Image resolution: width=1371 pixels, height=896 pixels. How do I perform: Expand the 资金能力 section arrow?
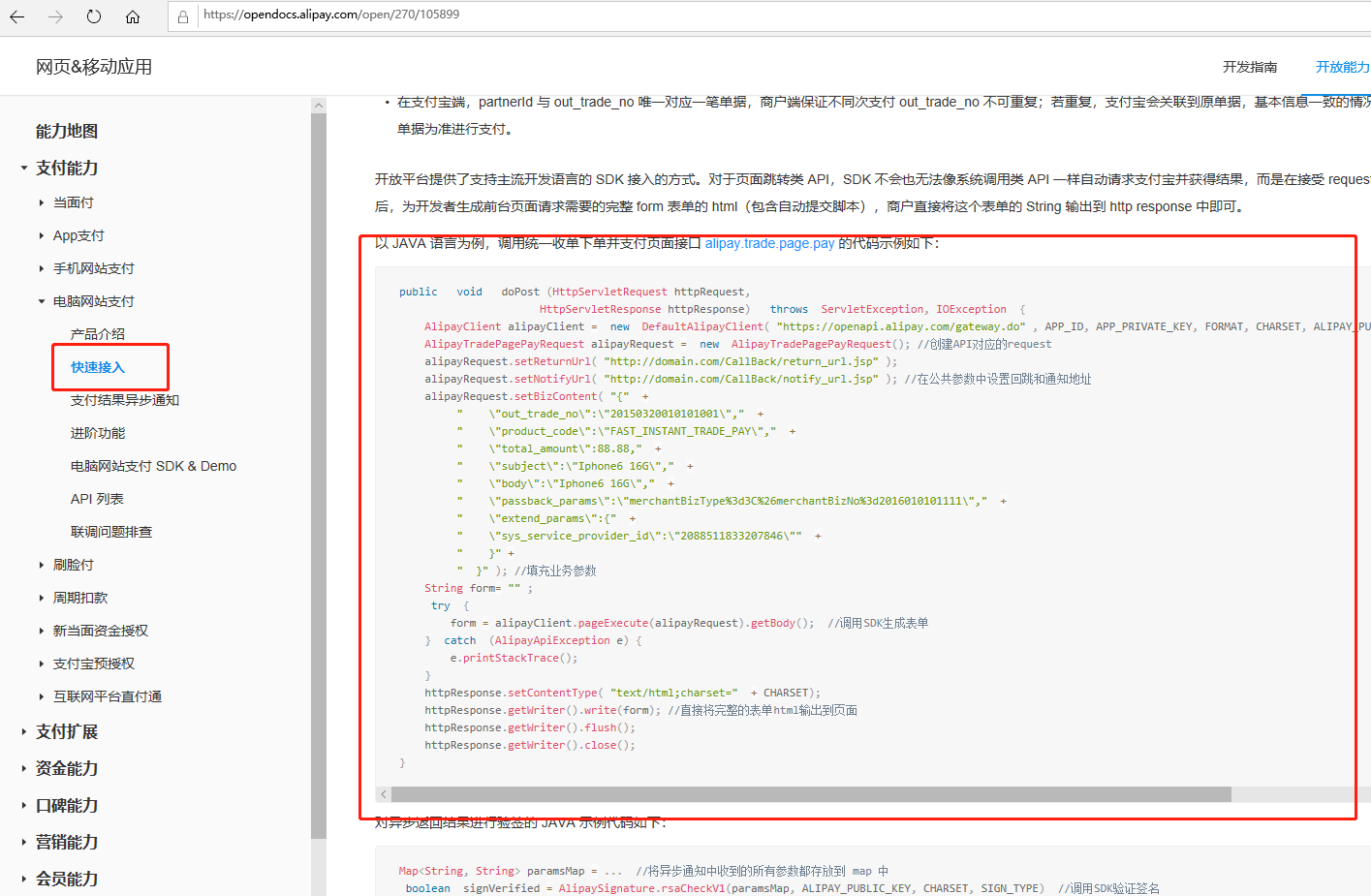pyautogui.click(x=24, y=768)
